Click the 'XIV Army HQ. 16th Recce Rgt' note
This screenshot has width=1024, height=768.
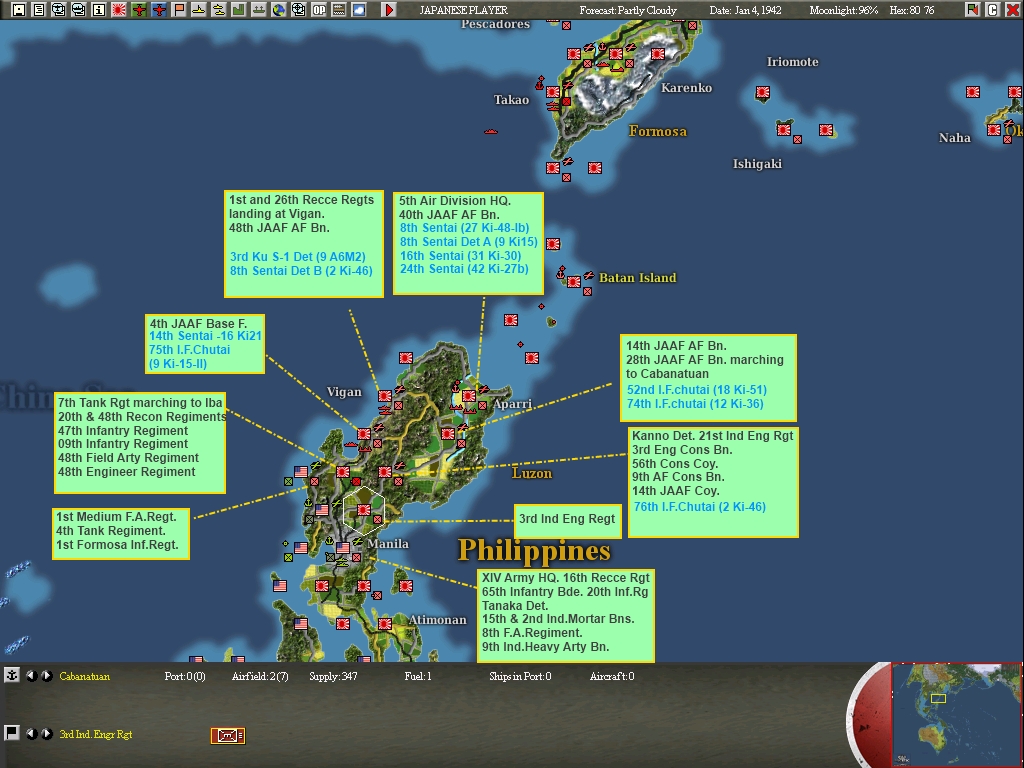click(566, 615)
